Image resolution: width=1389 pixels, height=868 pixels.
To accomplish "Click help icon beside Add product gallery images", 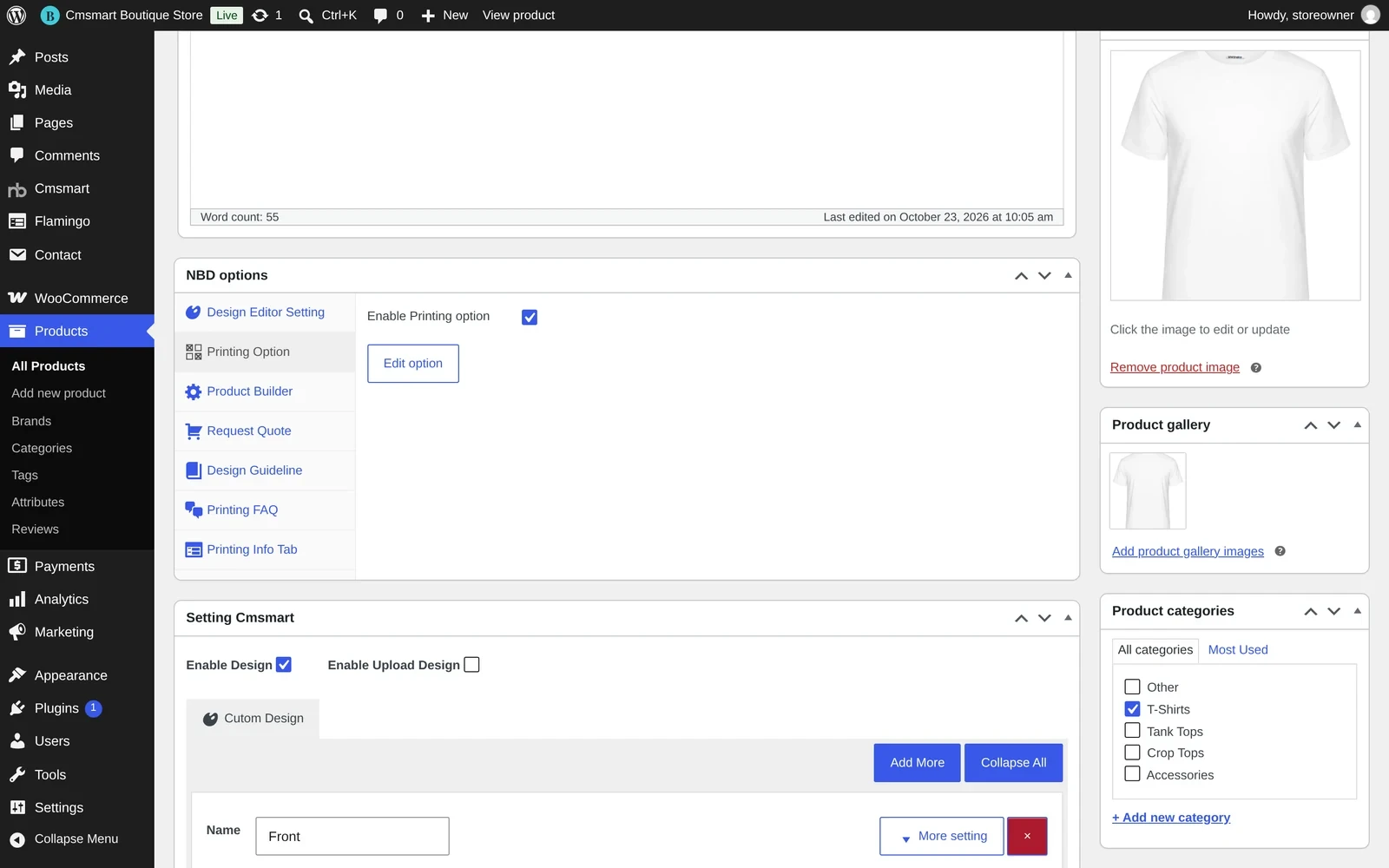I will pyautogui.click(x=1280, y=551).
